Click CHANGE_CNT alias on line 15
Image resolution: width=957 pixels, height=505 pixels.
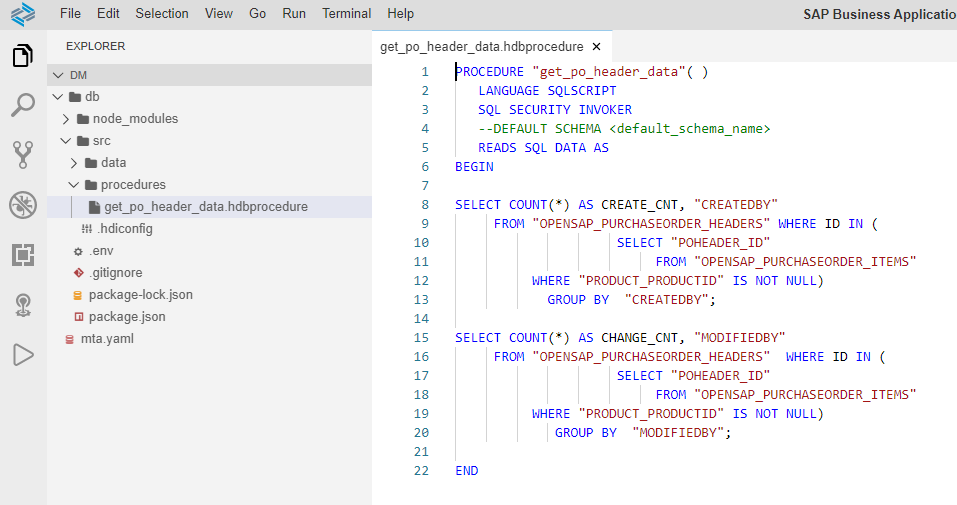click(639, 338)
